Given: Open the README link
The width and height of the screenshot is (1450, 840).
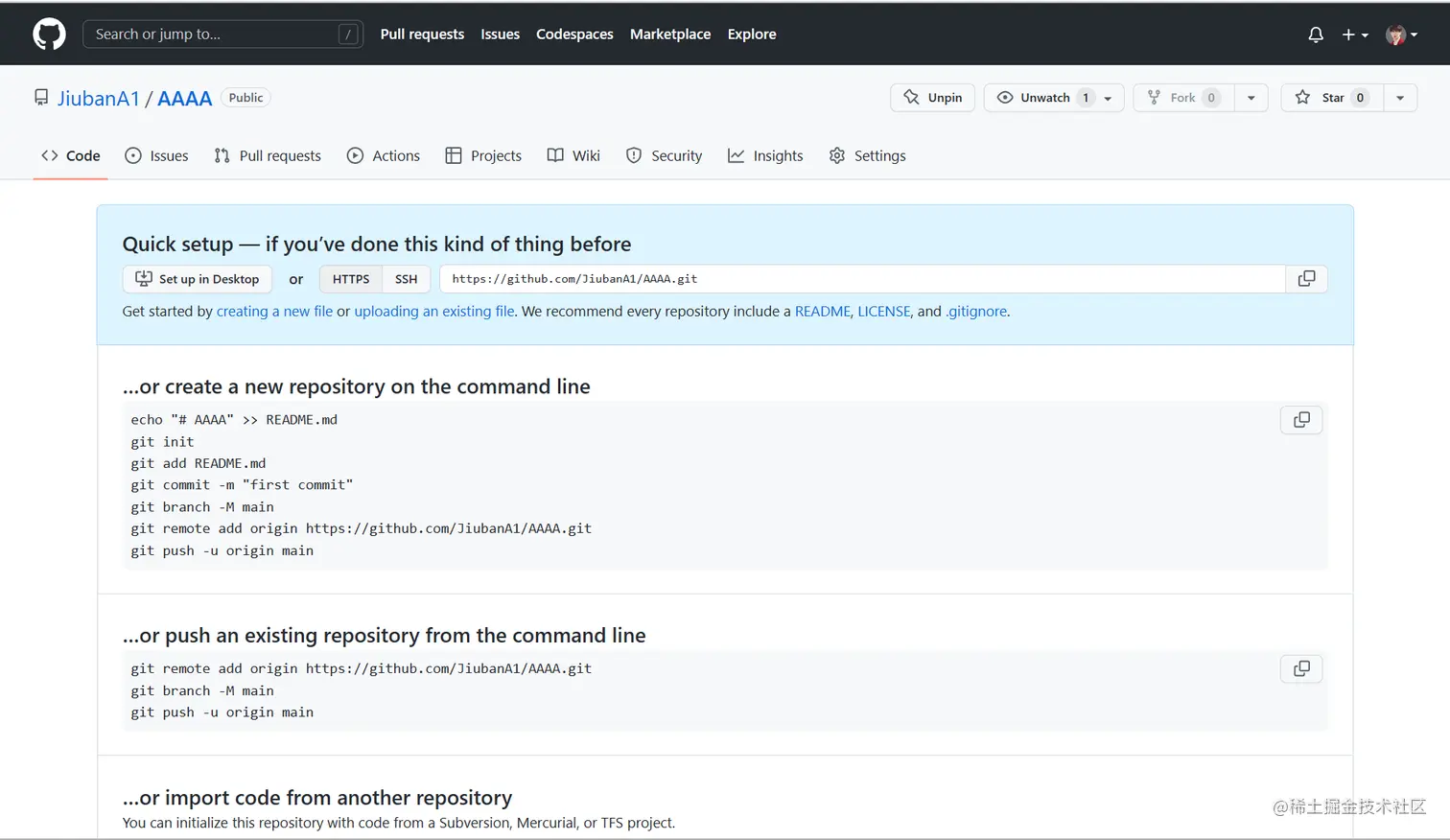Looking at the screenshot, I should pyautogui.click(x=823, y=312).
